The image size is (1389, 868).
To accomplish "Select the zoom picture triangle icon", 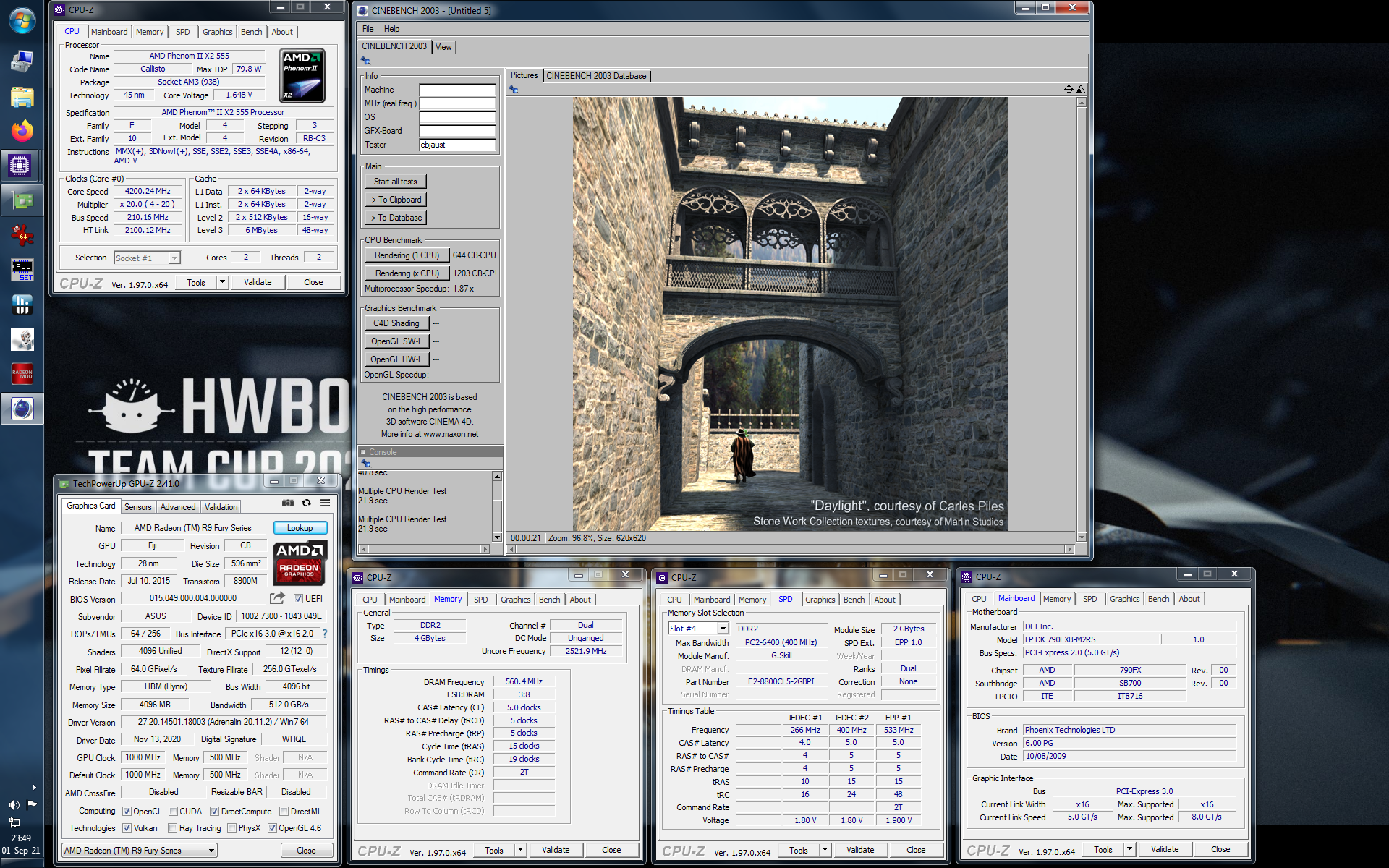I will [x=1080, y=89].
